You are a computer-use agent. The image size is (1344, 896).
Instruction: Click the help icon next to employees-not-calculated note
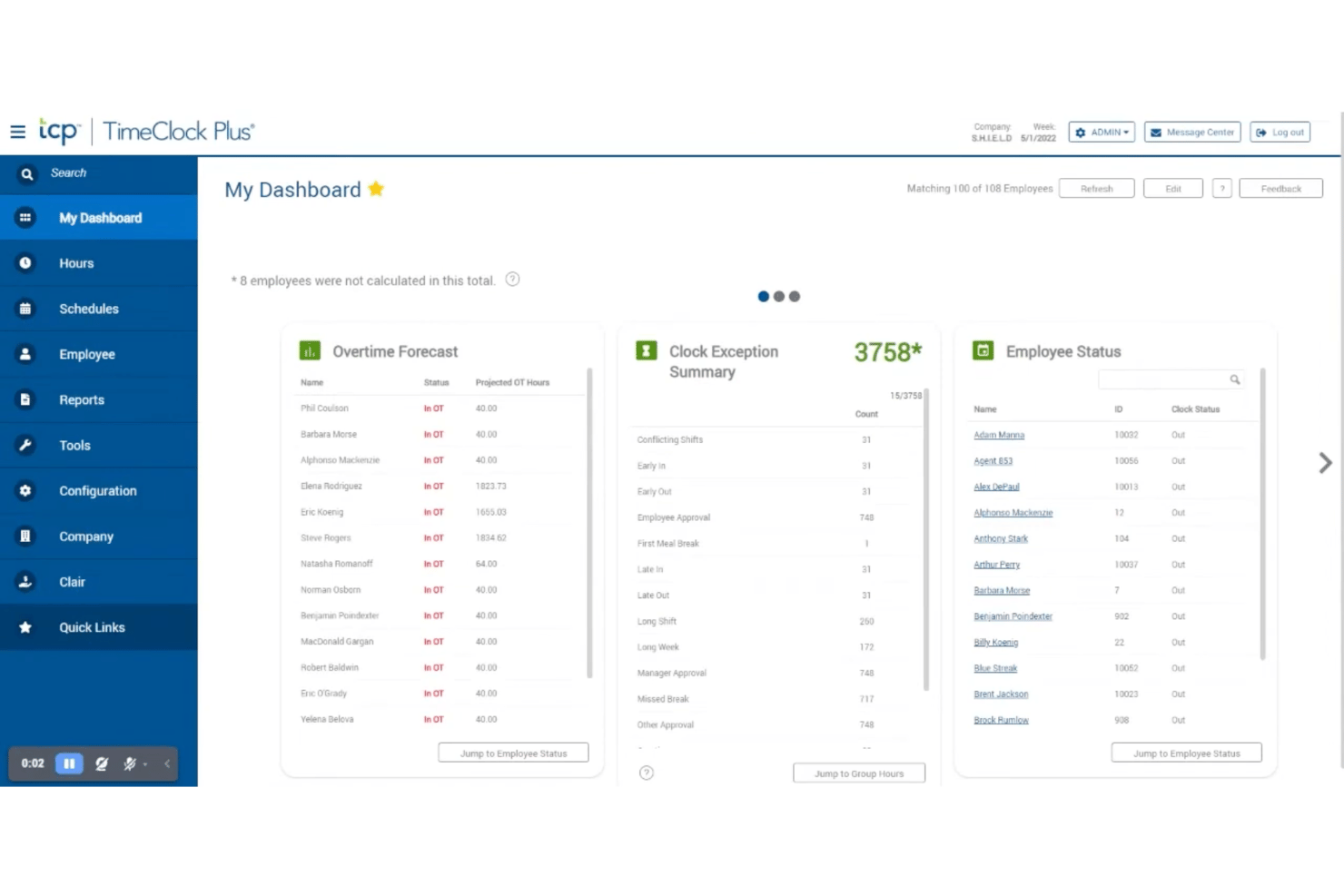tap(512, 280)
